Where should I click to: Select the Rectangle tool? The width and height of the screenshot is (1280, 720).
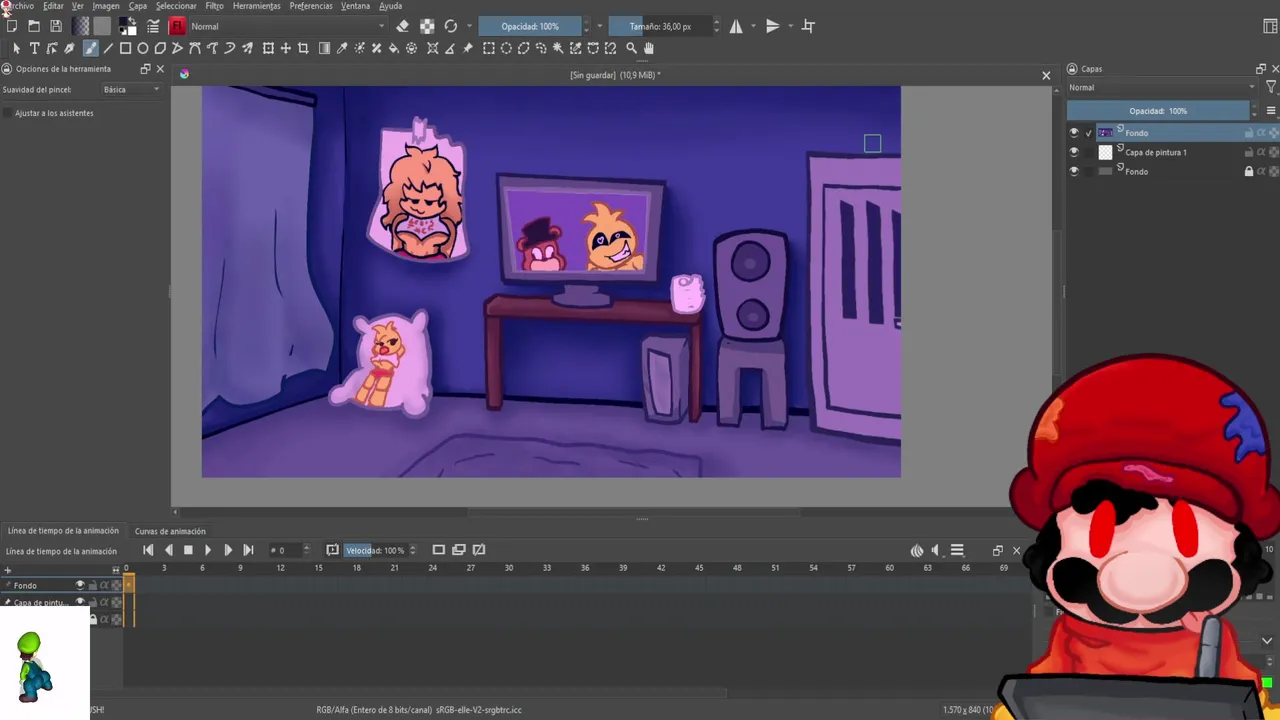tap(125, 48)
